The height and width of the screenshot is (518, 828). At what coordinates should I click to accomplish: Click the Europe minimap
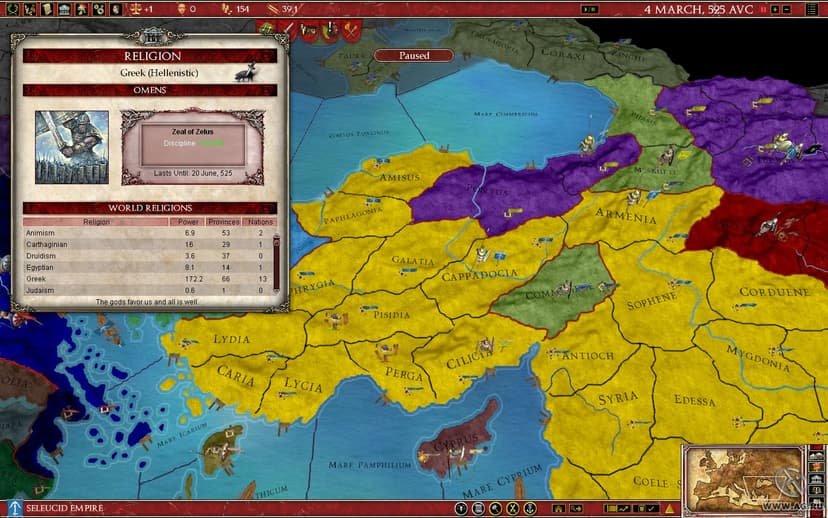point(744,480)
